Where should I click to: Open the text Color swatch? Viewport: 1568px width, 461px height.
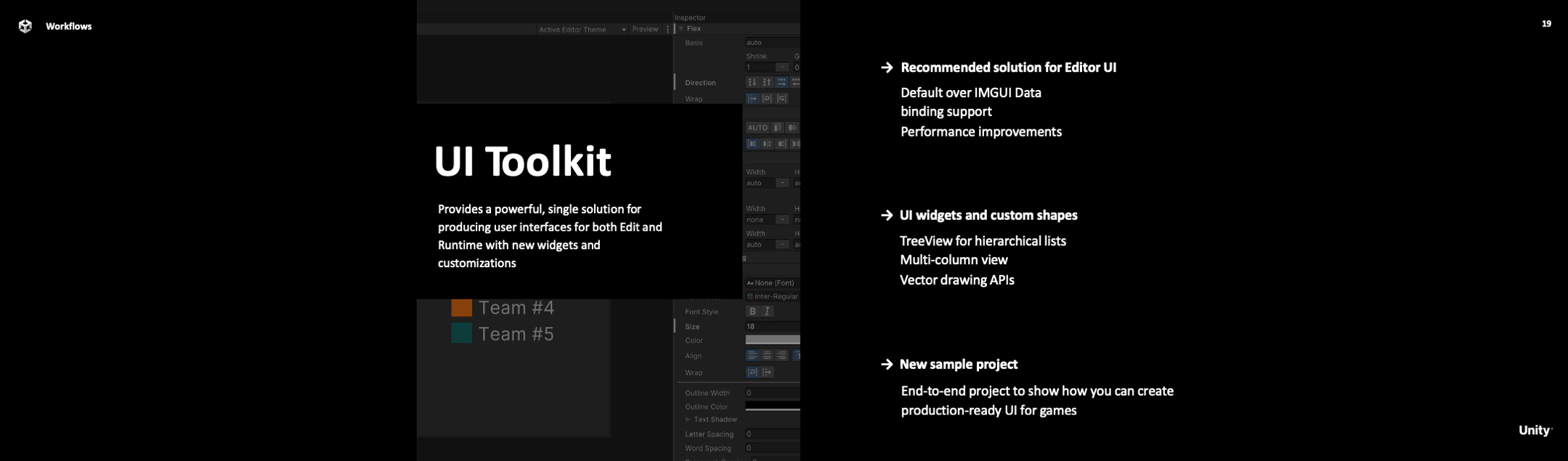772,340
